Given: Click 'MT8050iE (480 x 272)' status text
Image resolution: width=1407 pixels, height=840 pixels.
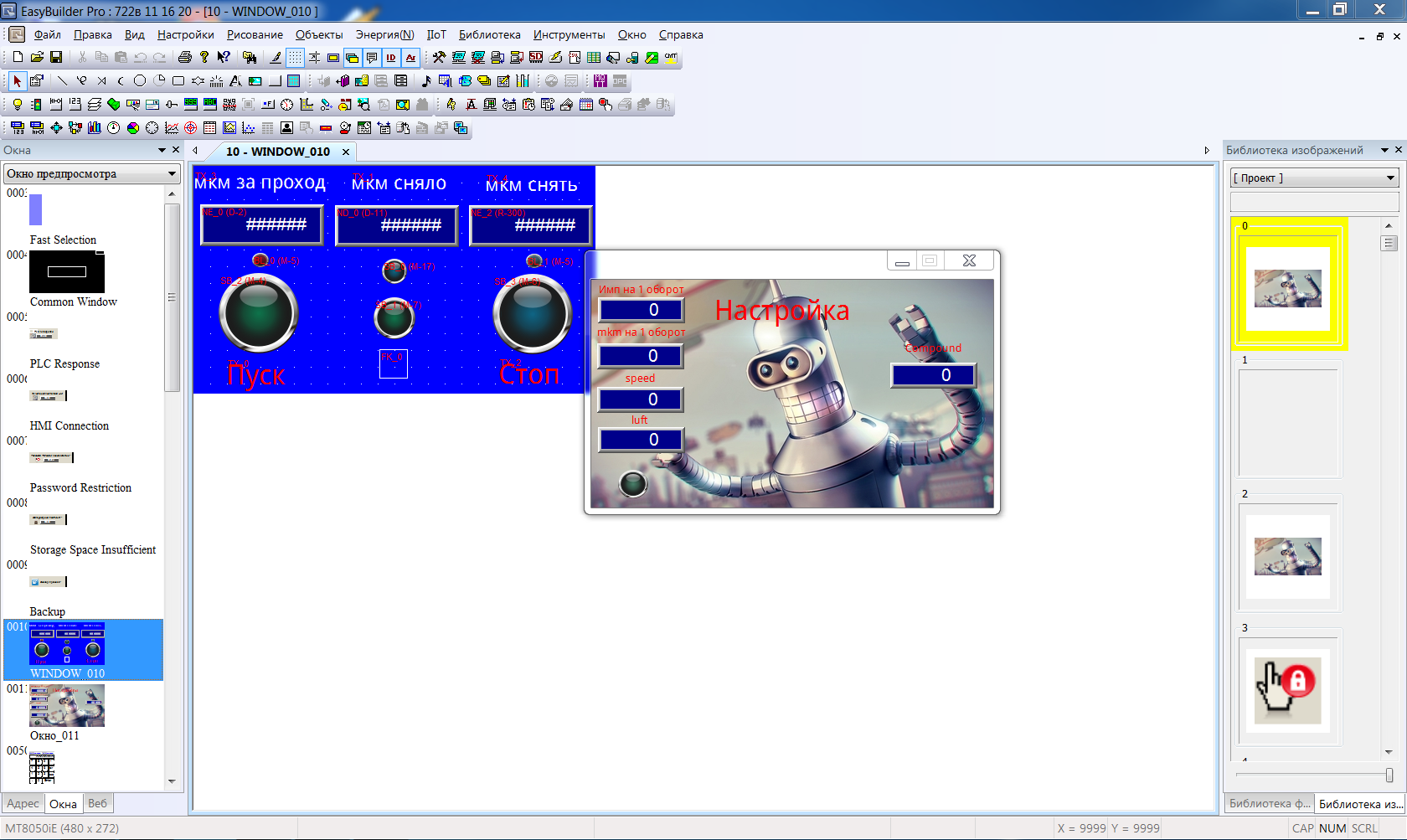Looking at the screenshot, I should [63, 828].
